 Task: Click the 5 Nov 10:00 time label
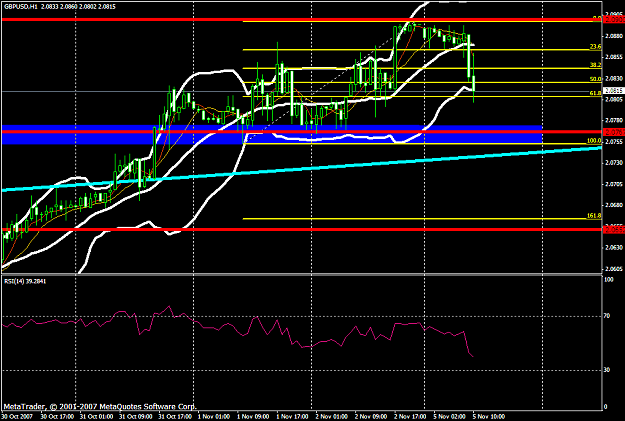(x=489, y=417)
